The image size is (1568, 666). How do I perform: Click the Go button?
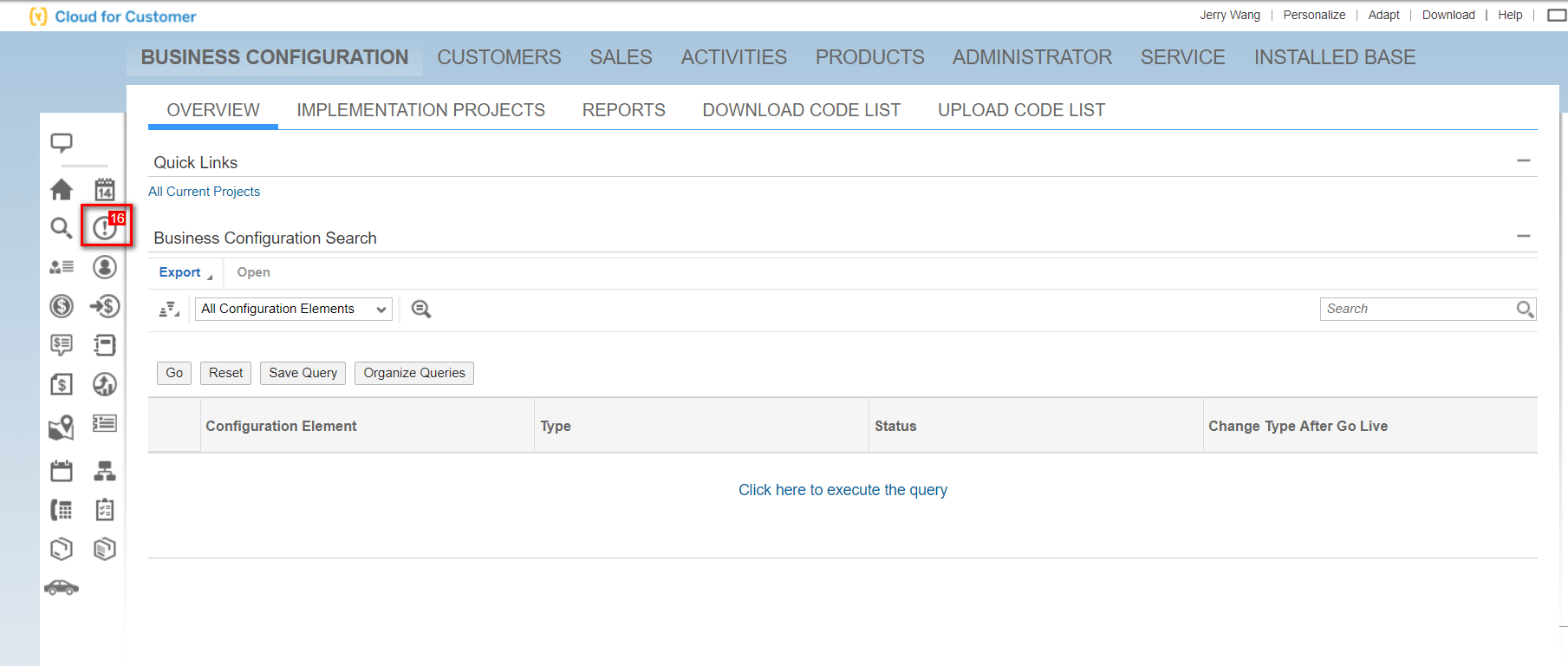click(174, 373)
